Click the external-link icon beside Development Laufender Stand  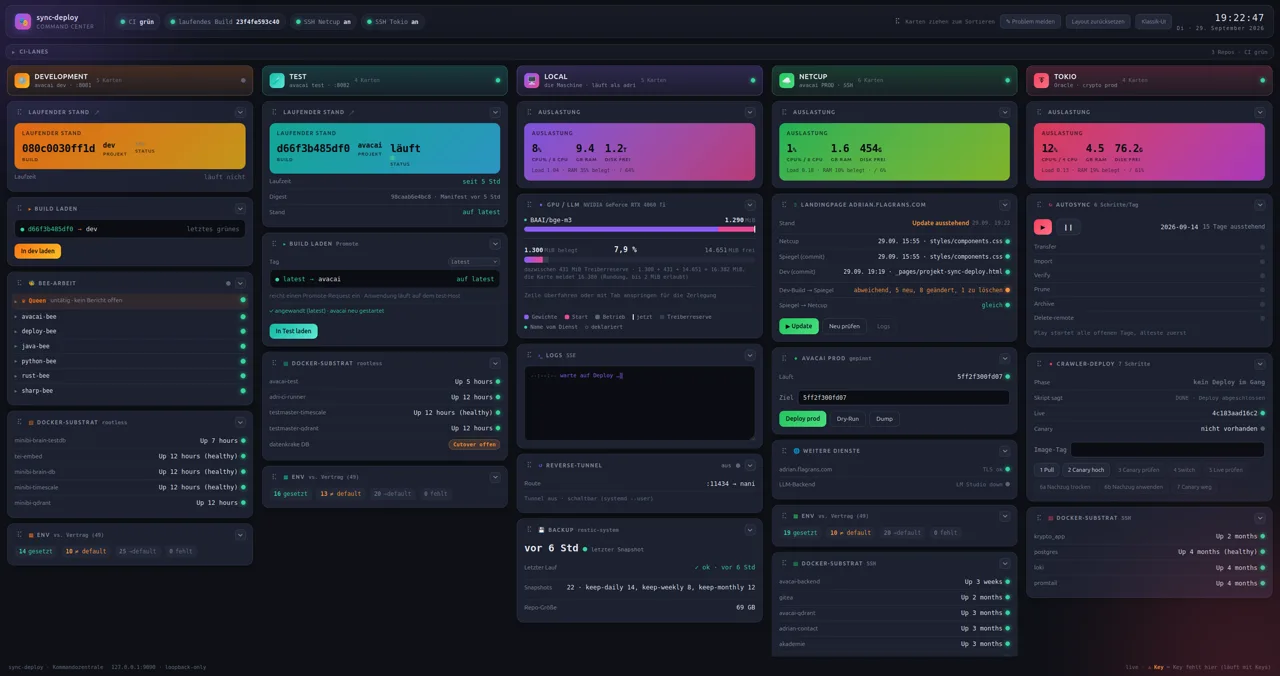(97, 112)
